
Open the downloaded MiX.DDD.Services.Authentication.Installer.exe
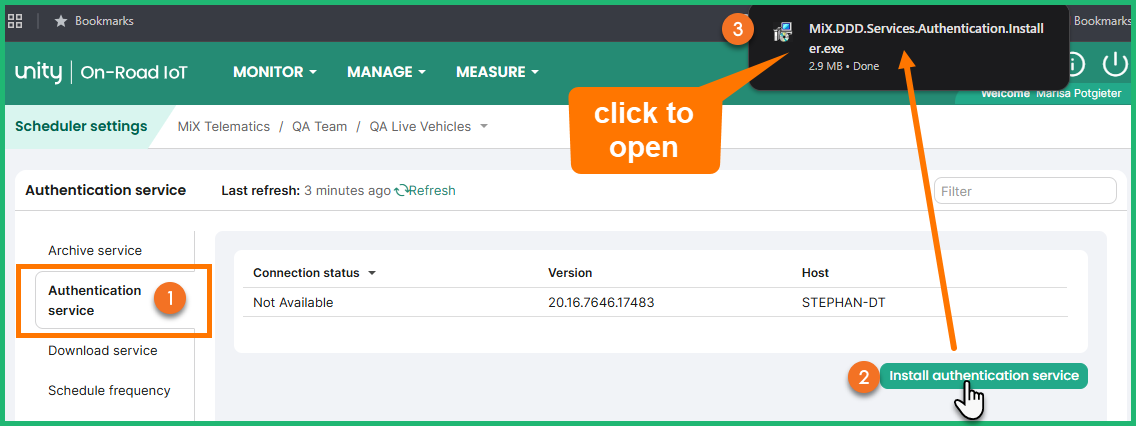[x=926, y=39]
